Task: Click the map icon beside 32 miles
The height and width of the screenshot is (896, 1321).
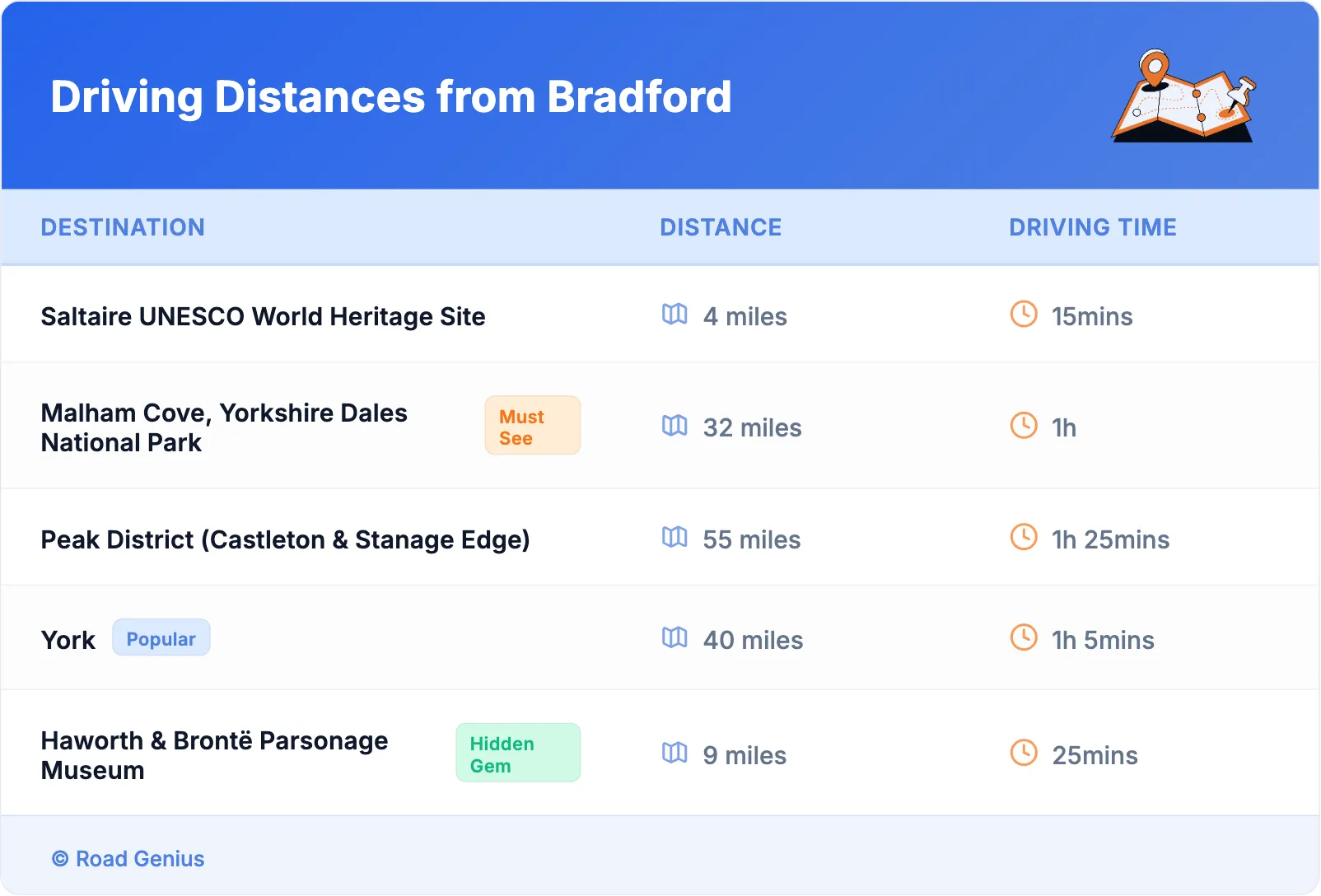Action: click(675, 426)
